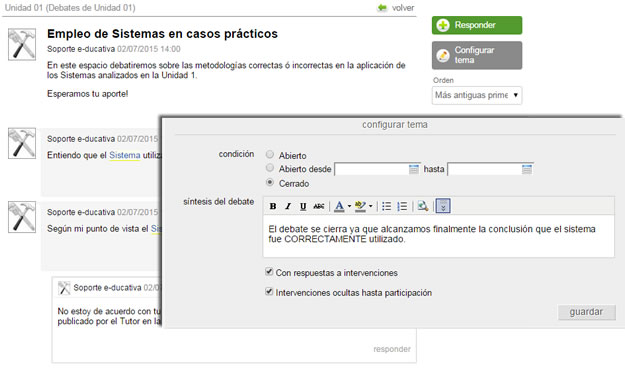Toggle bold formatting in synthesis editor
This screenshot has height=368, width=625.
(x=273, y=206)
